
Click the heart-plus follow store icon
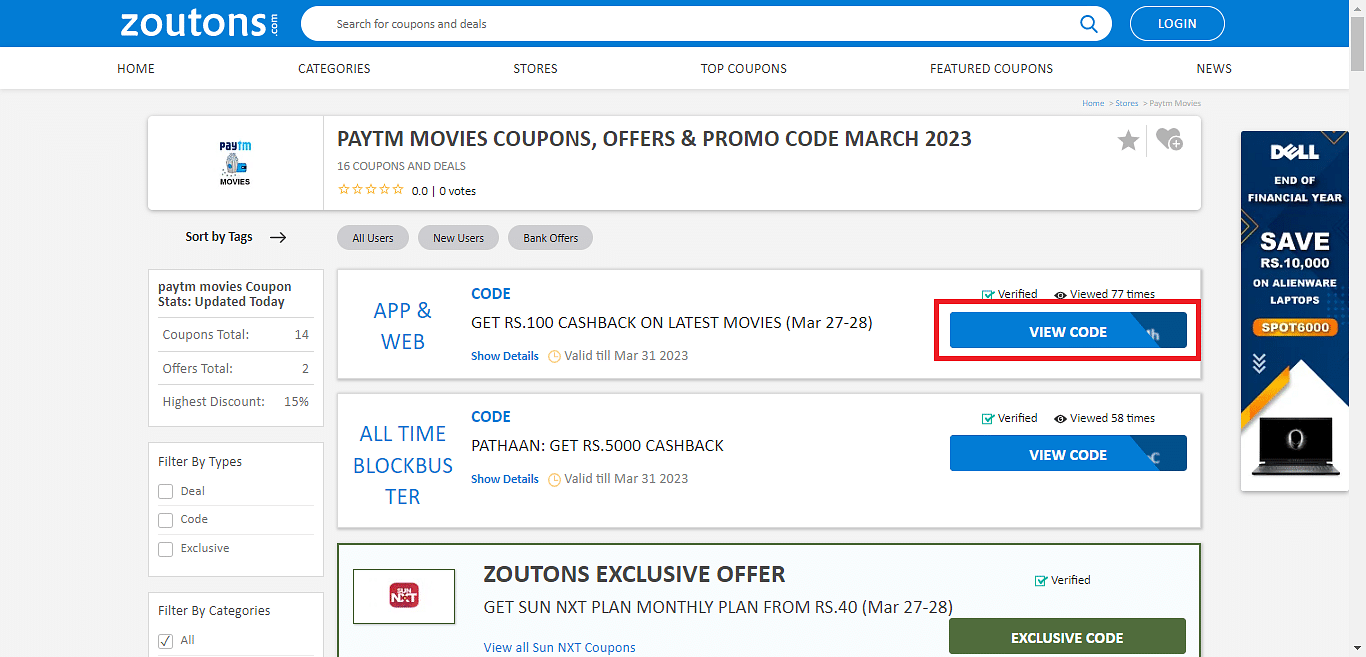coord(1169,140)
